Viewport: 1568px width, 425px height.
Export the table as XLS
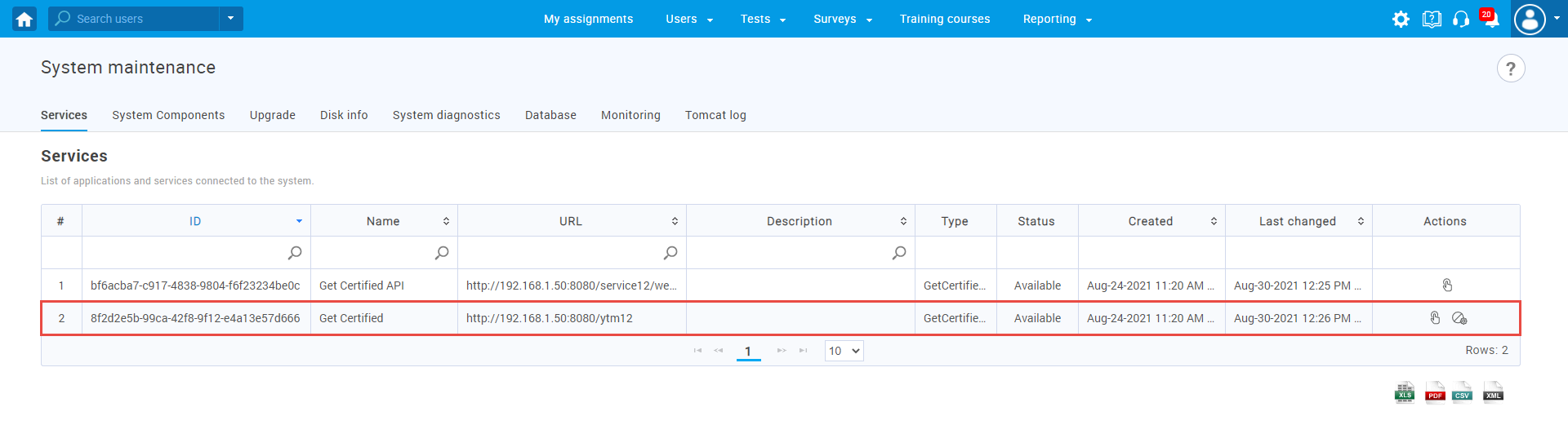pyautogui.click(x=1405, y=392)
